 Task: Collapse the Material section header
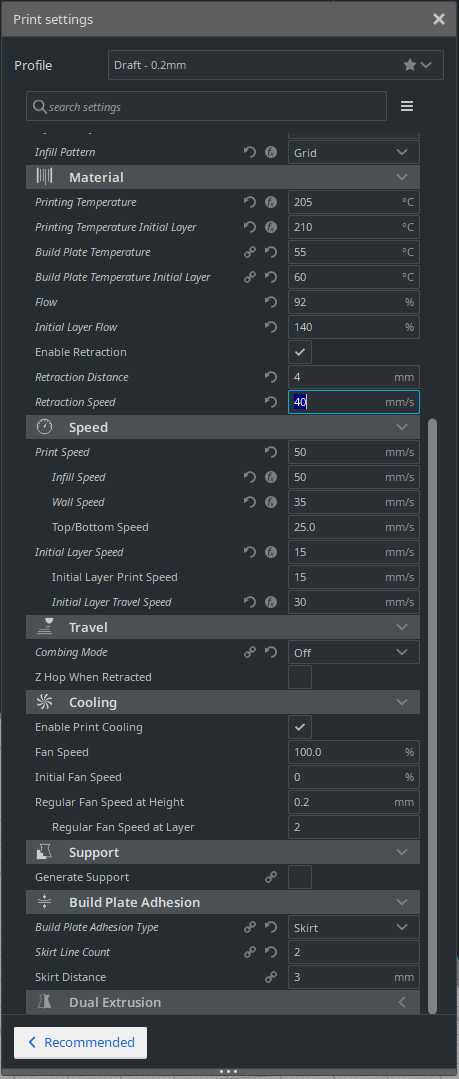pyautogui.click(x=223, y=177)
